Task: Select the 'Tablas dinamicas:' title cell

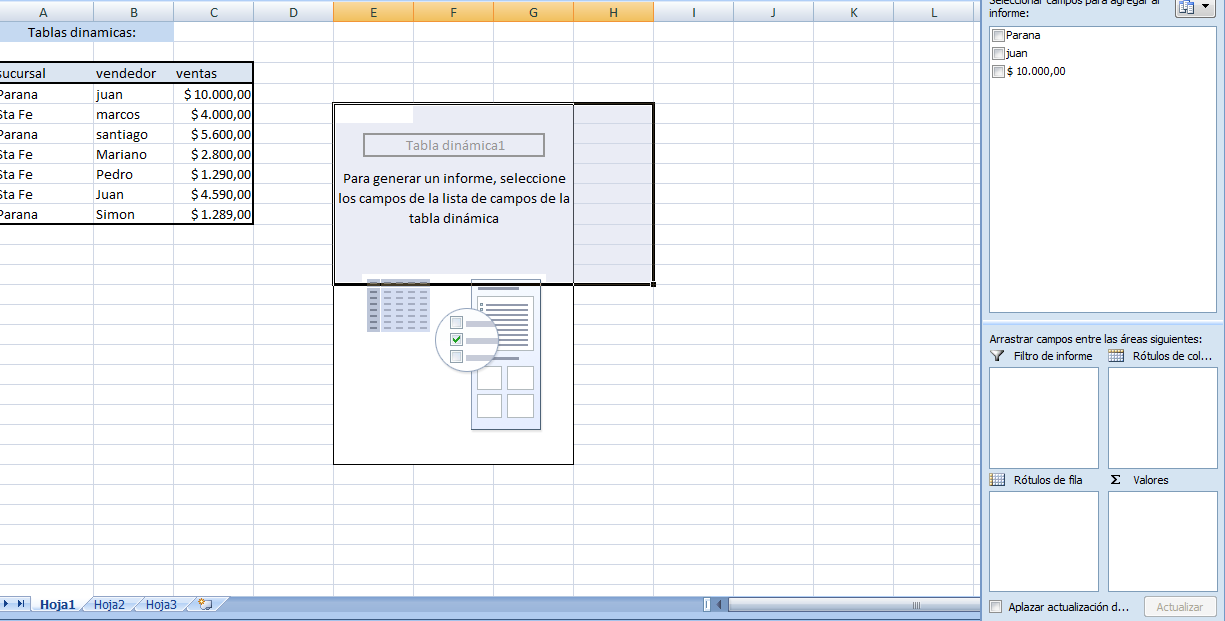Action: tap(86, 32)
